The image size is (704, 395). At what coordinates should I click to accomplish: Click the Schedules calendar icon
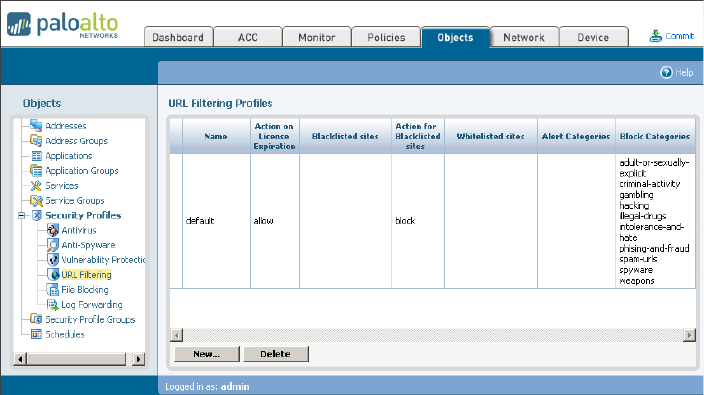coord(36,334)
